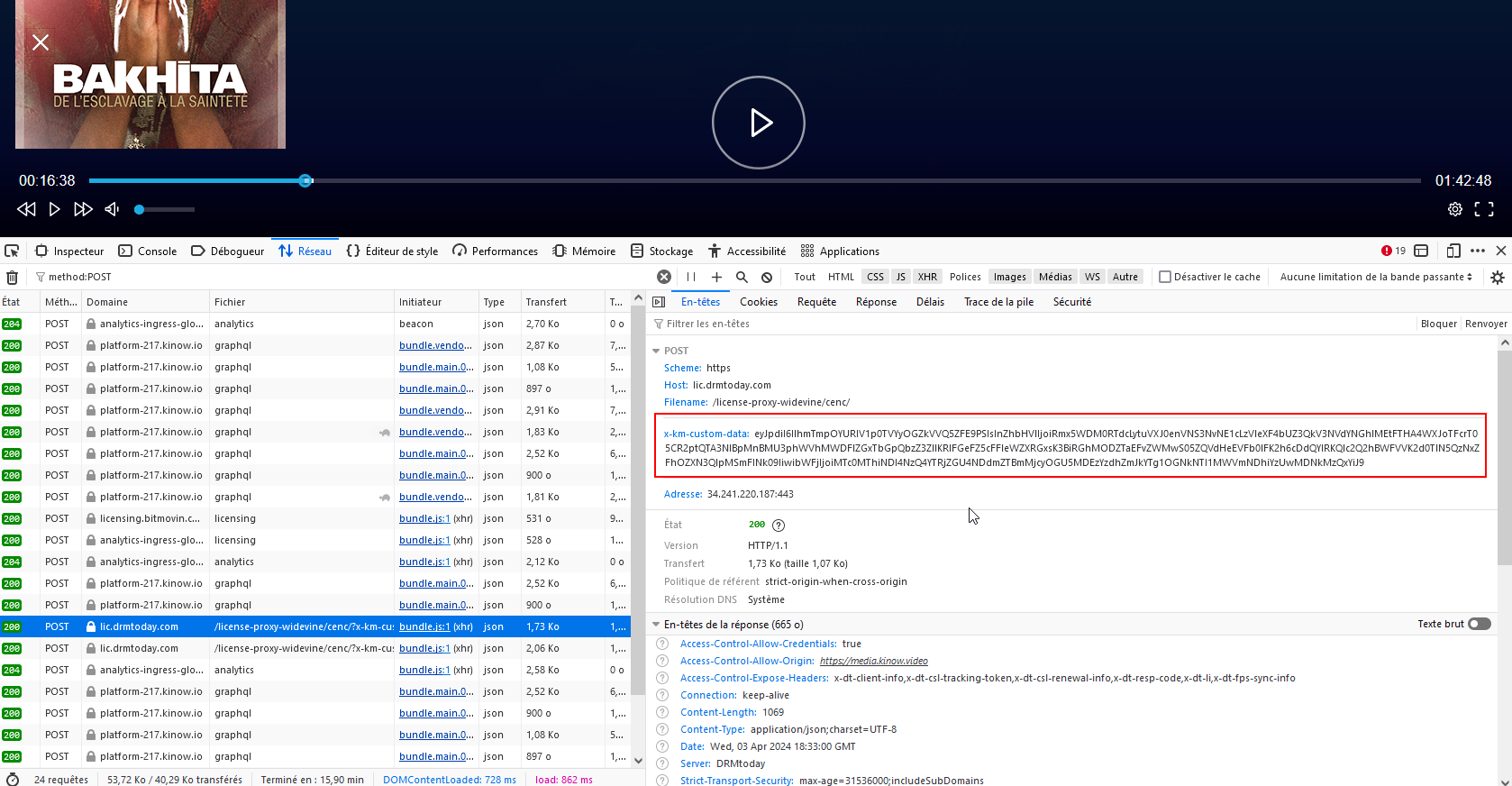Rewind the video using the double-left arrows

tap(26, 209)
